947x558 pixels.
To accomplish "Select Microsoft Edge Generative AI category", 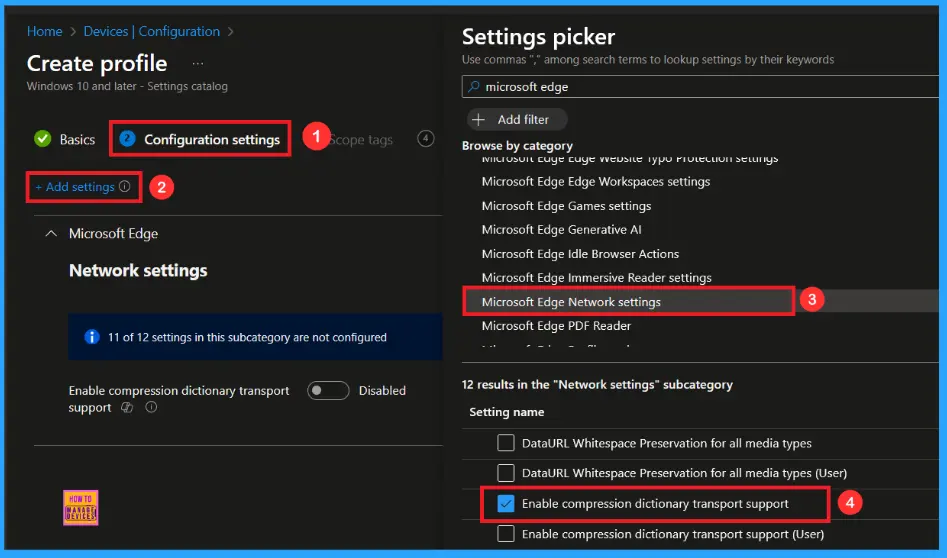I will [562, 229].
